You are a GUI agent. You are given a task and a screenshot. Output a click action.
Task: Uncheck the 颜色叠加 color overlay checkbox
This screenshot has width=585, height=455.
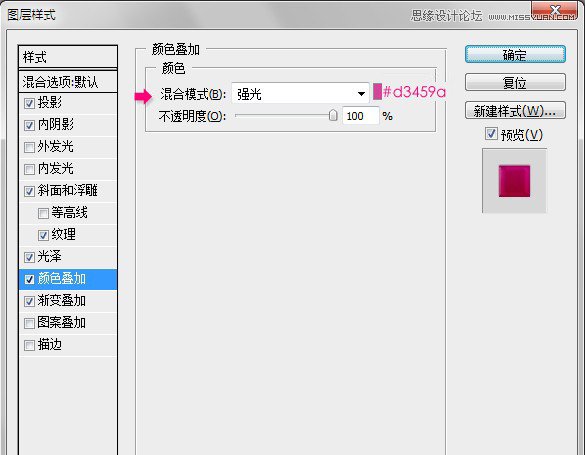pos(29,279)
